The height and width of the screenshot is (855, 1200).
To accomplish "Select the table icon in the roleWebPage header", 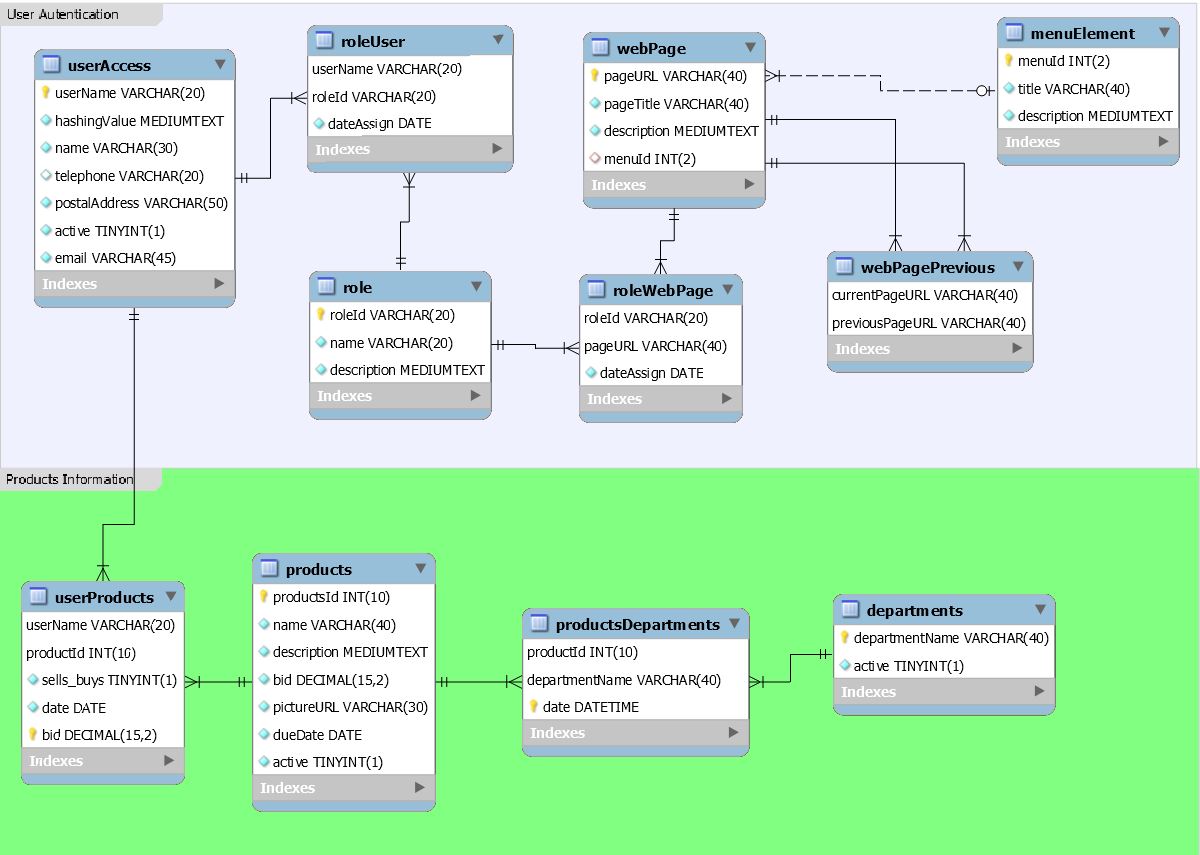I will pos(595,291).
